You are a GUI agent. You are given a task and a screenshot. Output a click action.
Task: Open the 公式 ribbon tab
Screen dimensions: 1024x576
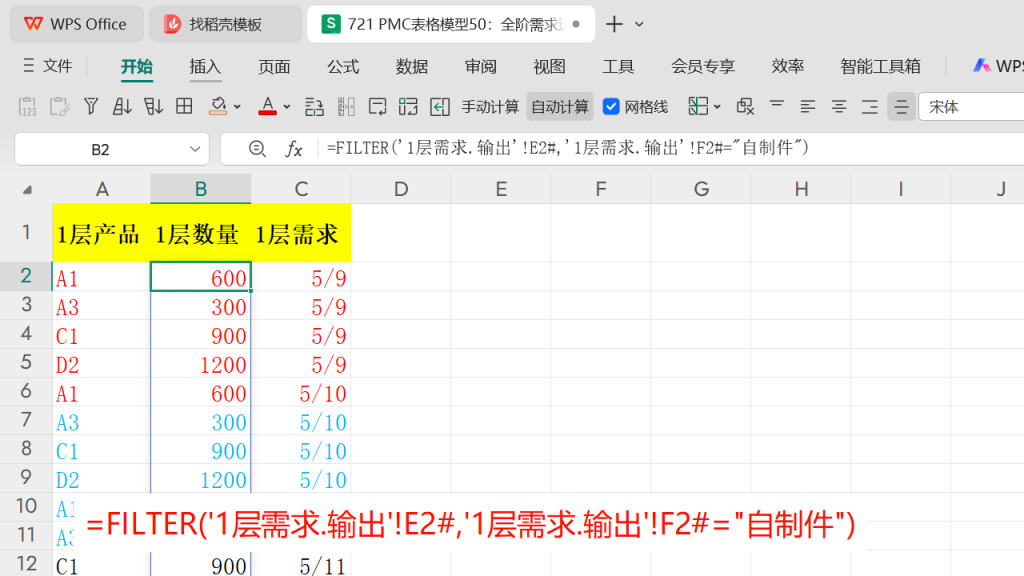[343, 67]
